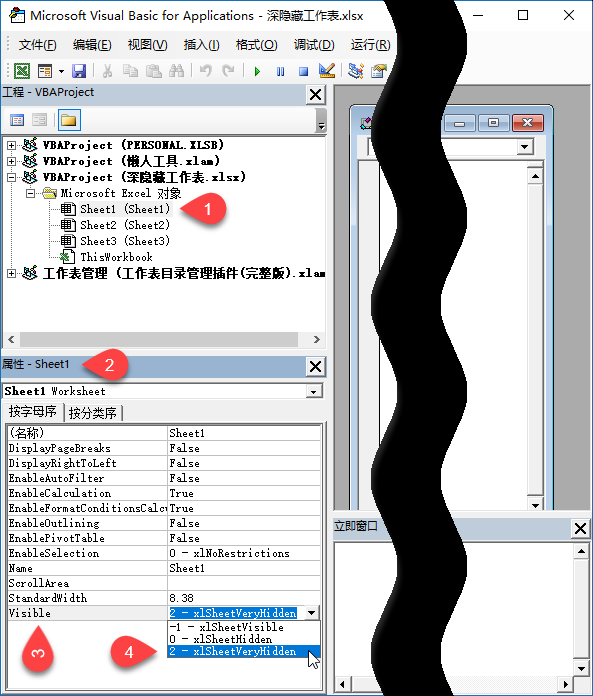The height and width of the screenshot is (696, 593).
Task: Expand VBAProject (PERSONAL.XLSB) node
Action: click(12, 145)
